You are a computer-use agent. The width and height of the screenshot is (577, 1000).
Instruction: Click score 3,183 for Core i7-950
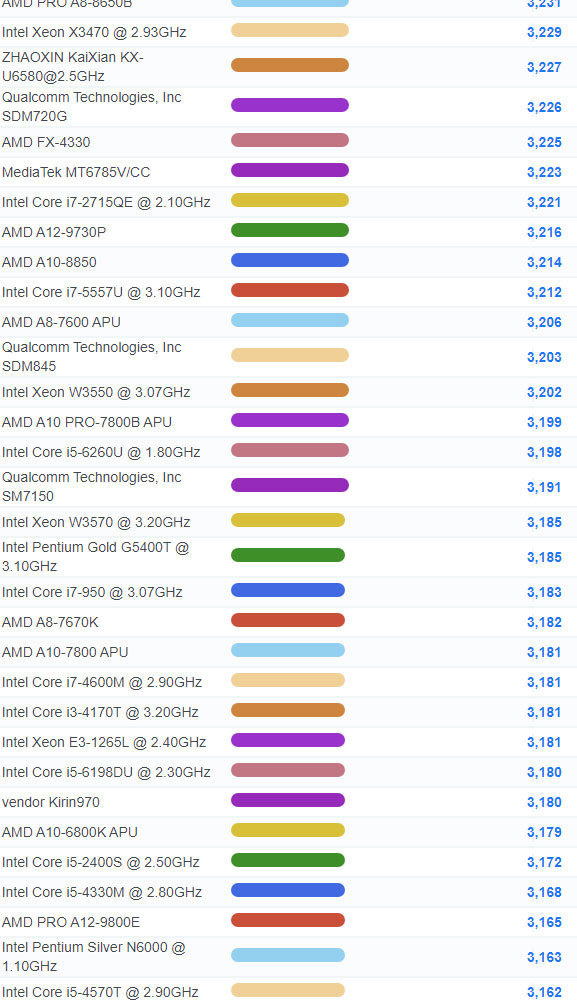pyautogui.click(x=544, y=592)
